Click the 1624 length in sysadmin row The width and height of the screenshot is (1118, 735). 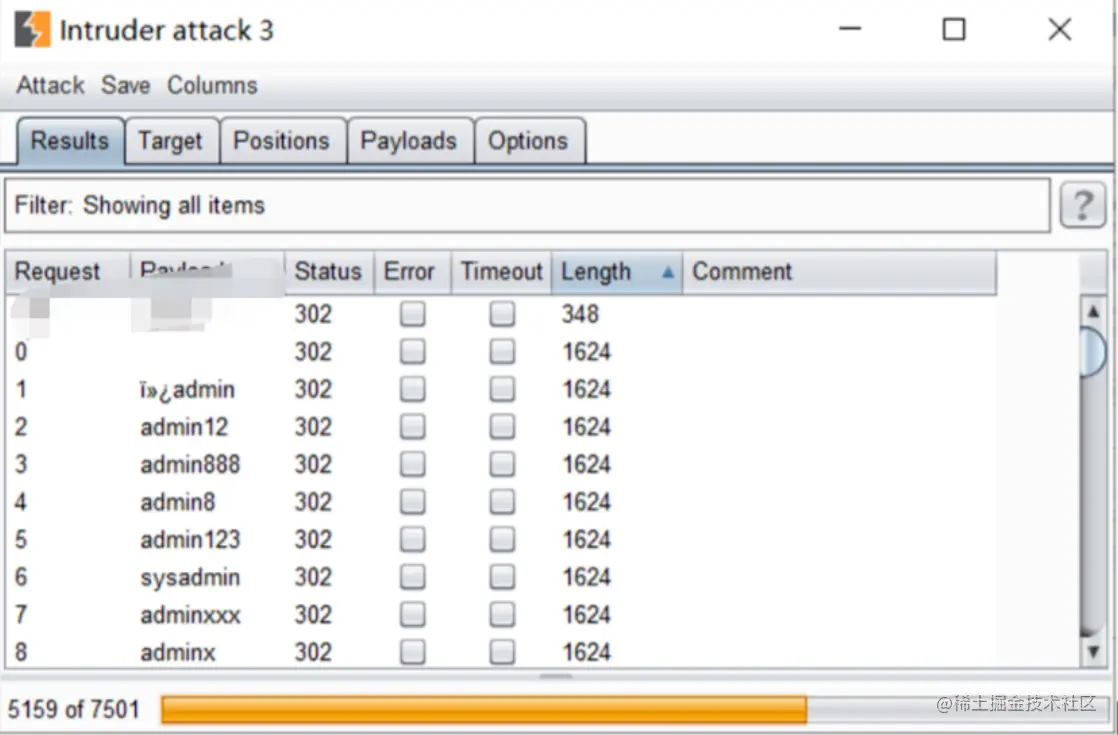586,577
